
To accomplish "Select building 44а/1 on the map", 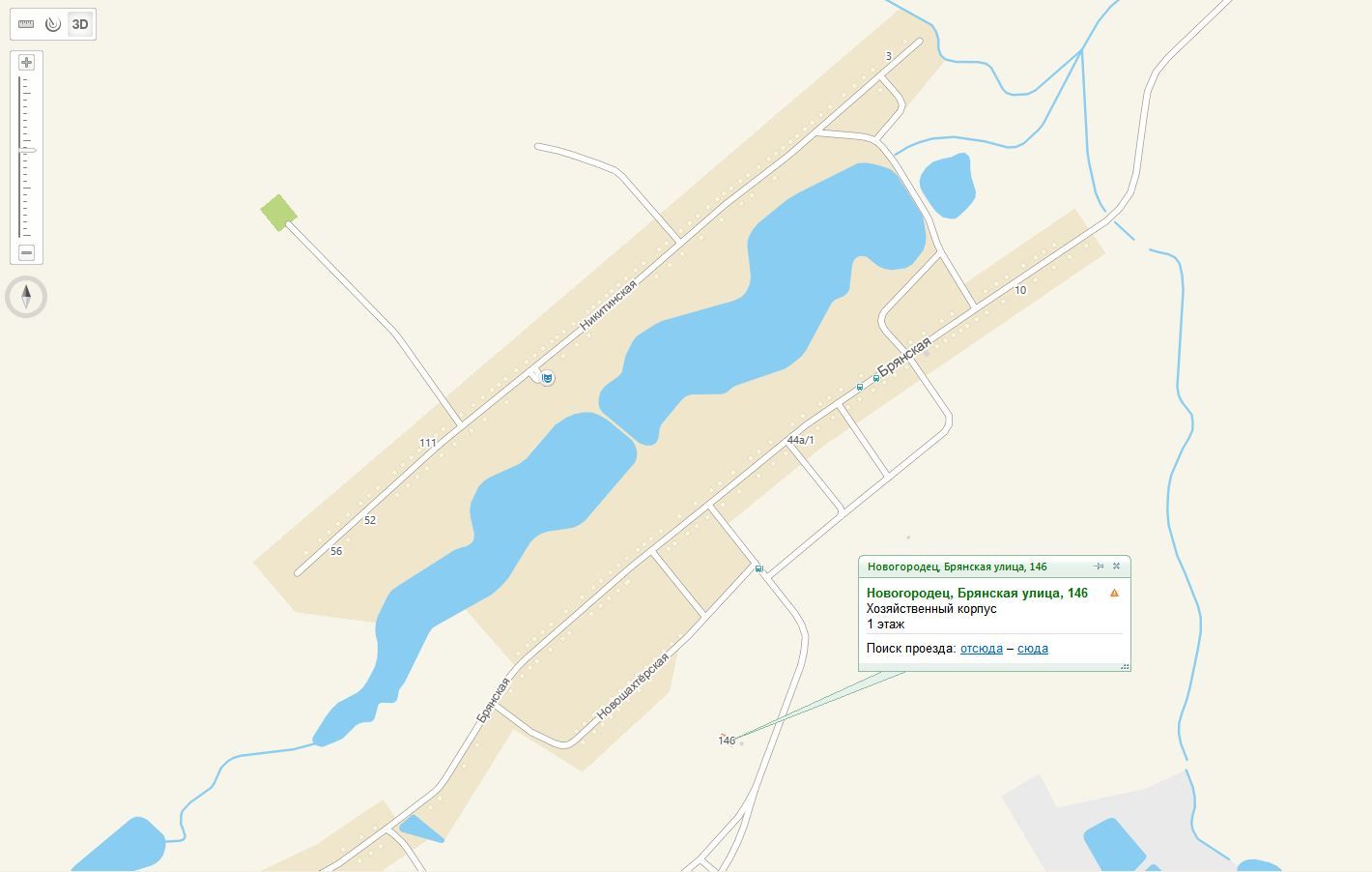I will tap(800, 440).
